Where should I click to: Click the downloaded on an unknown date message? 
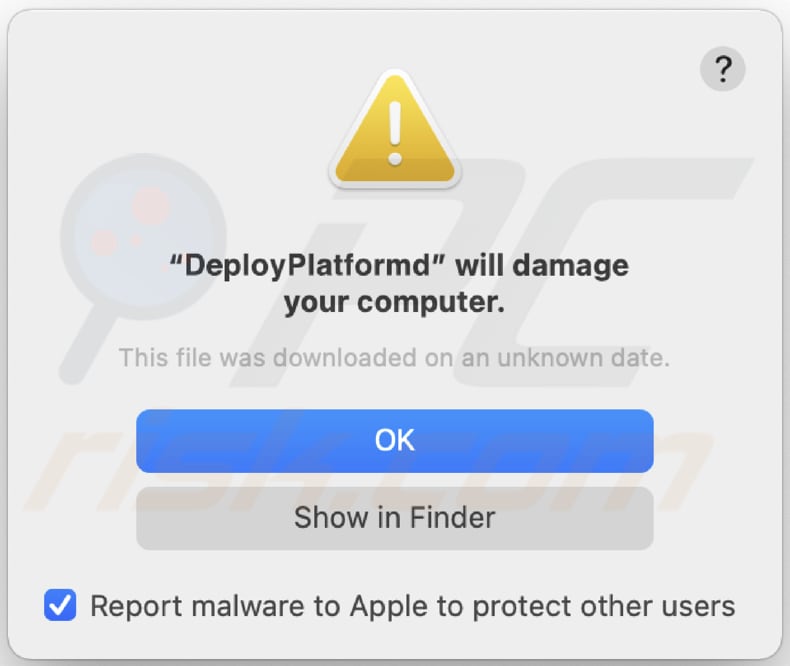pos(395,357)
